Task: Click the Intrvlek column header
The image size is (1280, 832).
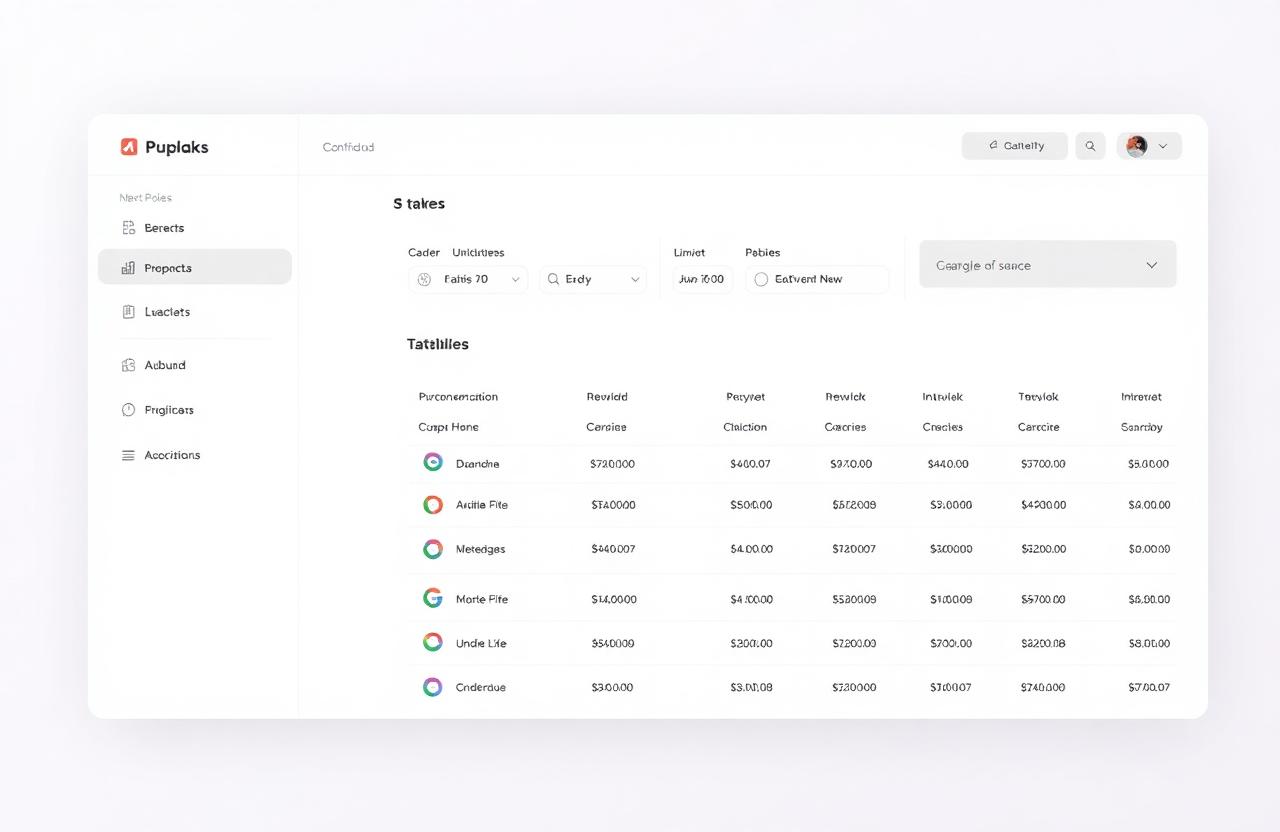Action: (942, 397)
